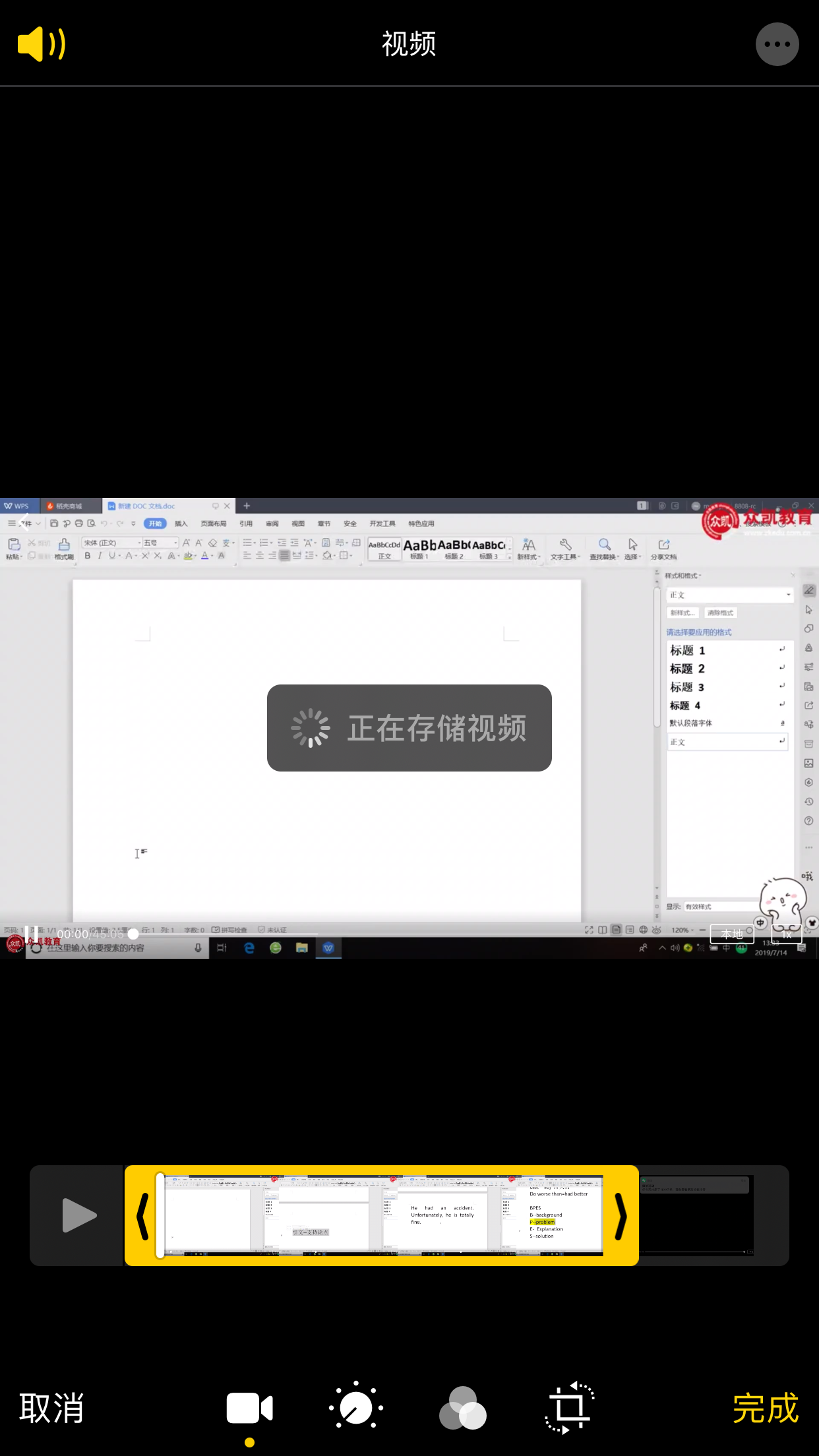
Task: Click the 文字工具 wrench icon
Action: [x=565, y=545]
